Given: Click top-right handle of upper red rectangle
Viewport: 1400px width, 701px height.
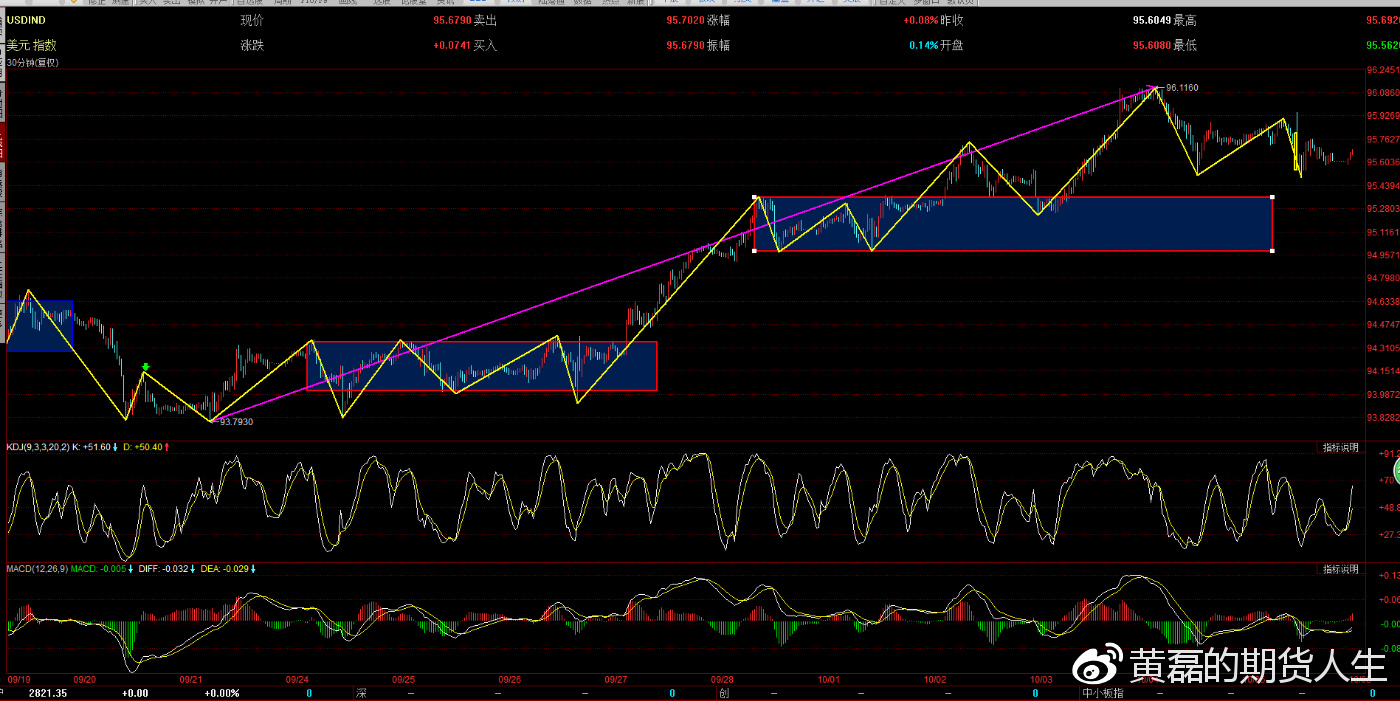Looking at the screenshot, I should (1272, 197).
